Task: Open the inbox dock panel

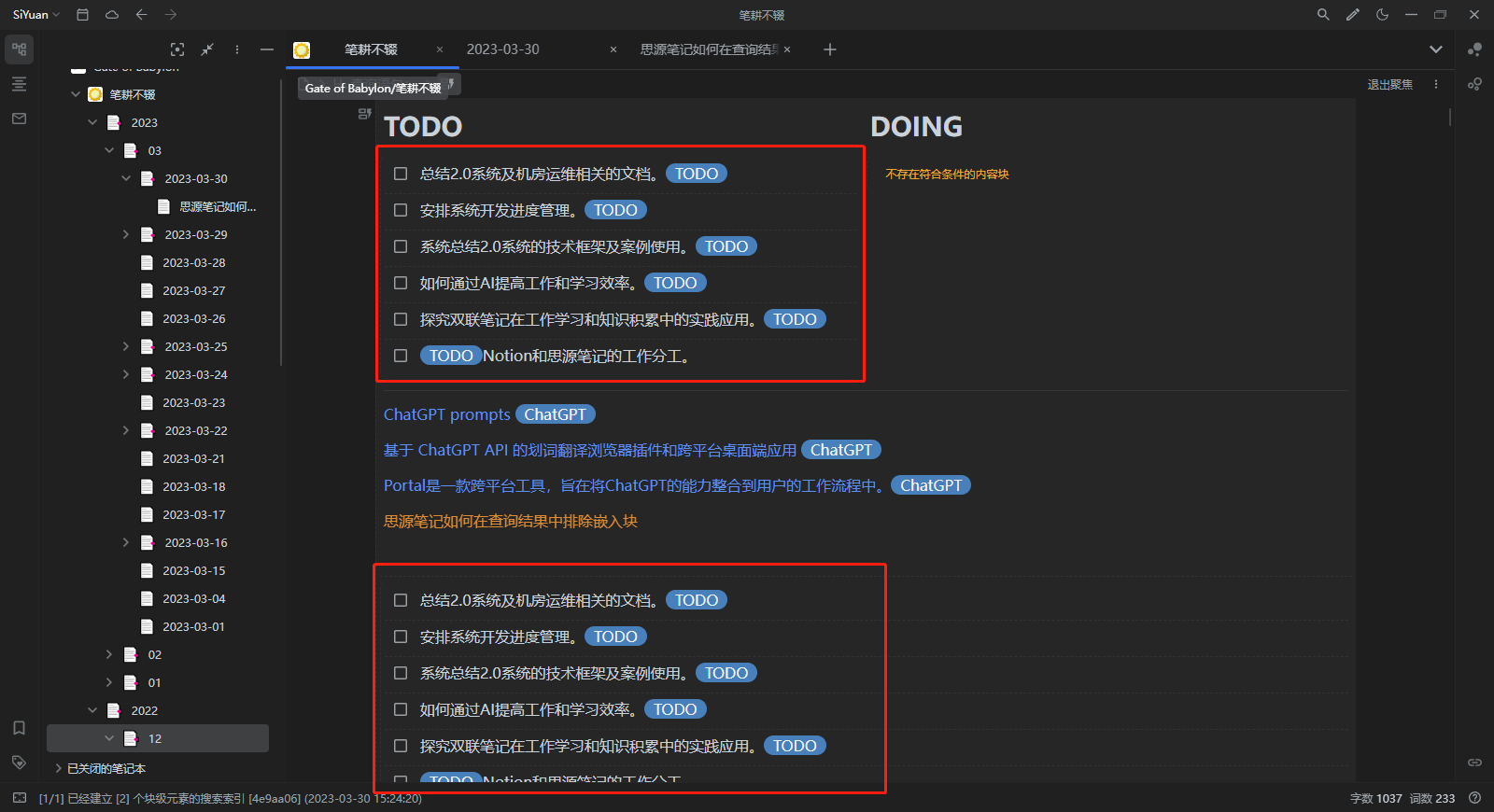Action: (19, 119)
